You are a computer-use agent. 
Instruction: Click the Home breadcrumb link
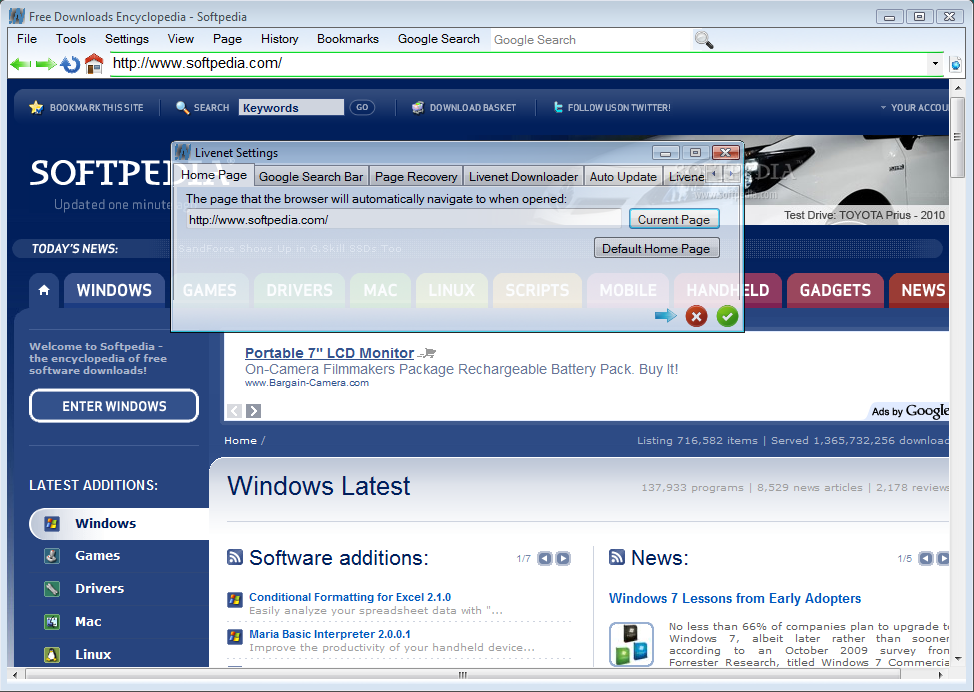(x=240, y=440)
